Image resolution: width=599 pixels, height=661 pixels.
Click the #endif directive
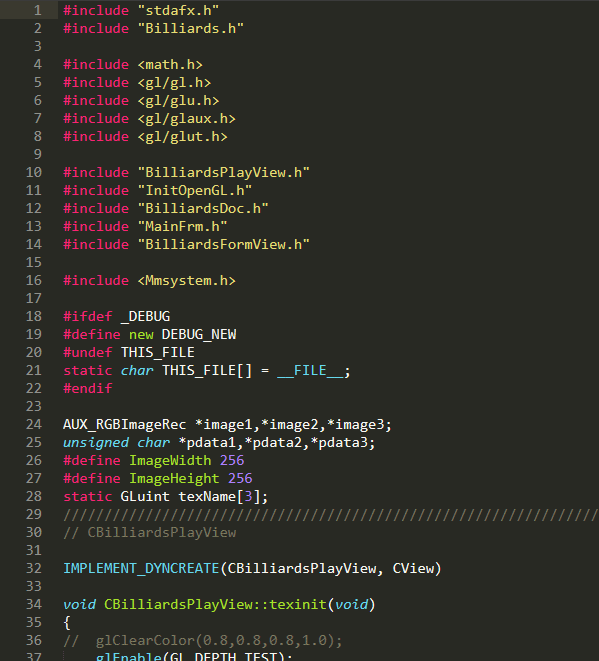pyautogui.click(x=88, y=388)
